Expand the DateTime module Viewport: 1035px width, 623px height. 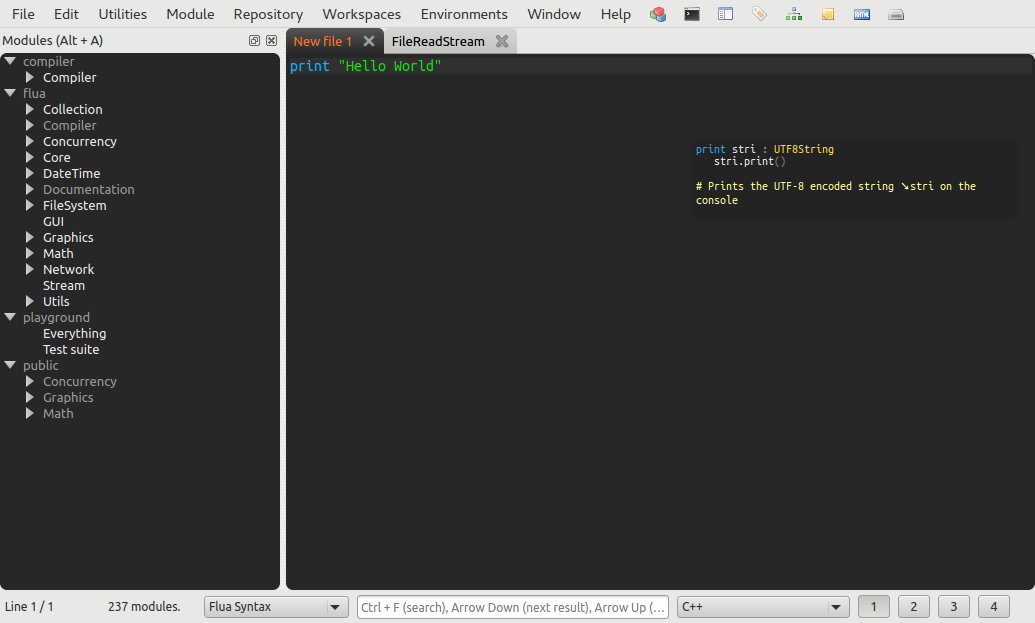click(30, 173)
